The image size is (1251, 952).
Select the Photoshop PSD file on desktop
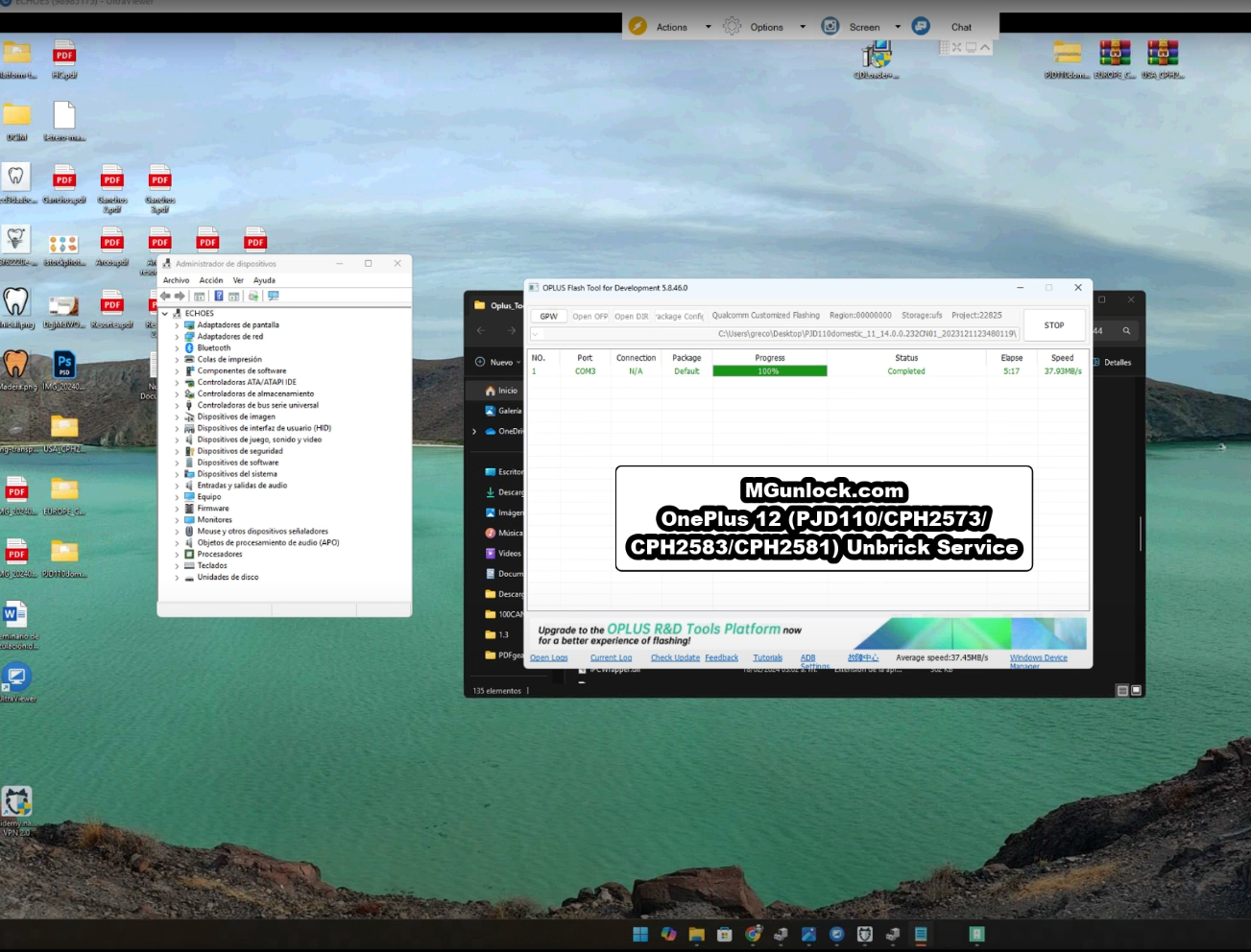(x=64, y=371)
